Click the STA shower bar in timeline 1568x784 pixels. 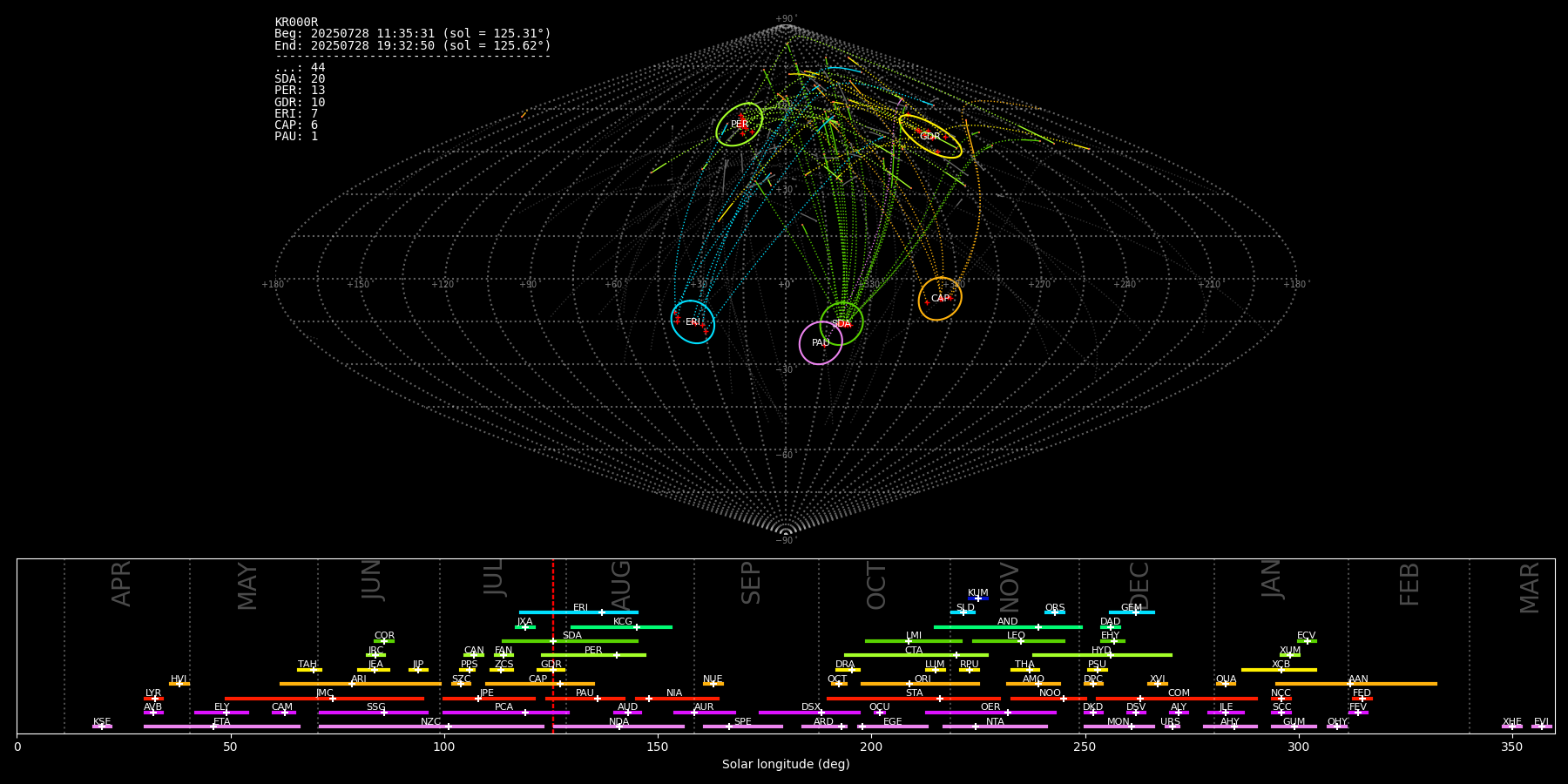(914, 698)
